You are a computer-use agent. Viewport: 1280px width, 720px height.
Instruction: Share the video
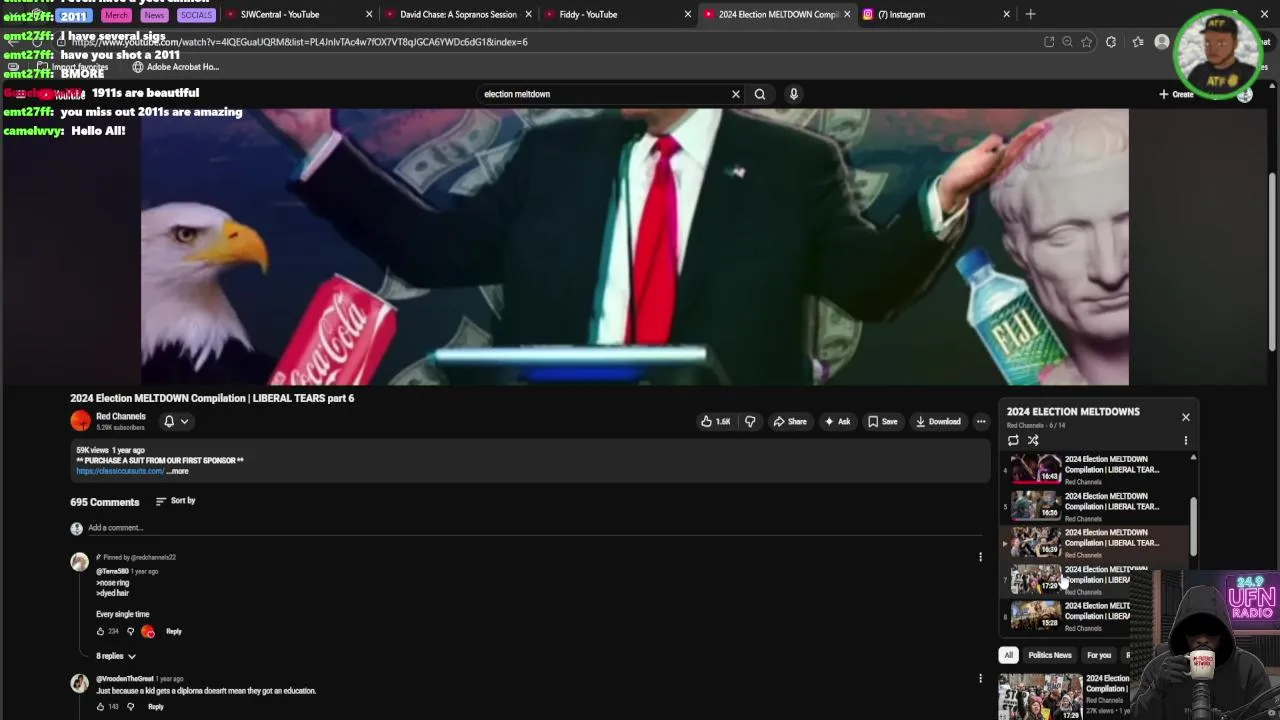click(x=789, y=421)
